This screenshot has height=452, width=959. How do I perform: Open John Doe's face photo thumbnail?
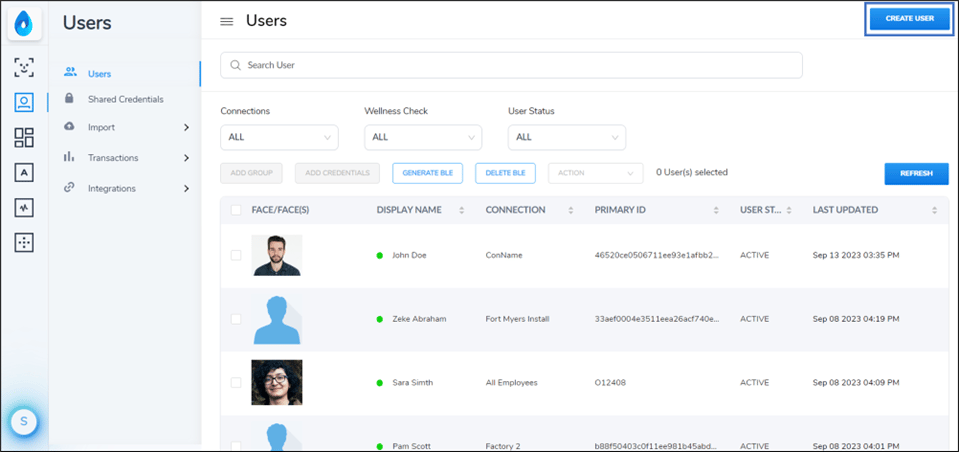click(x=276, y=255)
